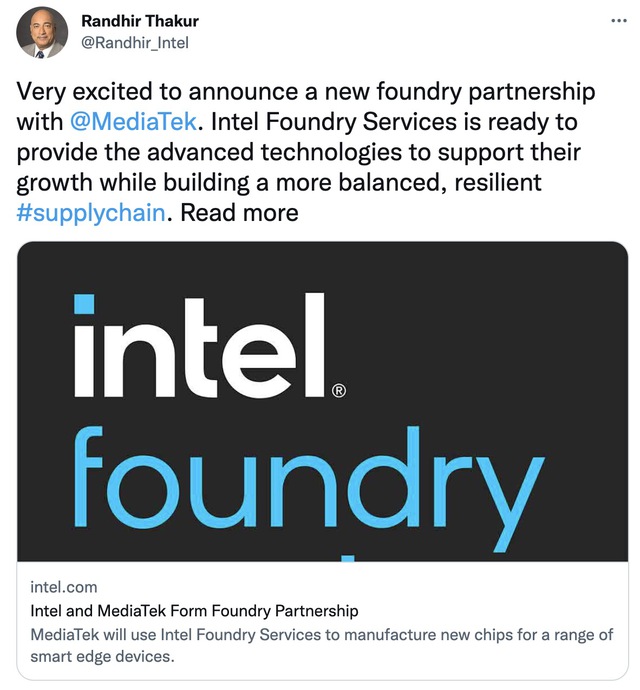640x690 pixels.
Task: Click the 'Very excited to announce' line of the tweet
Action: (x=306, y=92)
